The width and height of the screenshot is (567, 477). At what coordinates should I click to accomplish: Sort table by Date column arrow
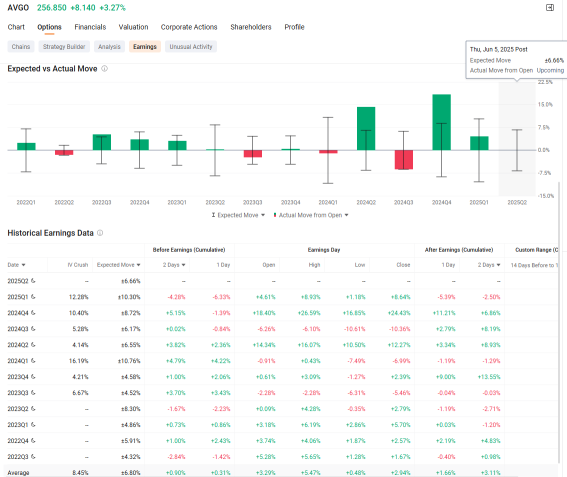24,265
